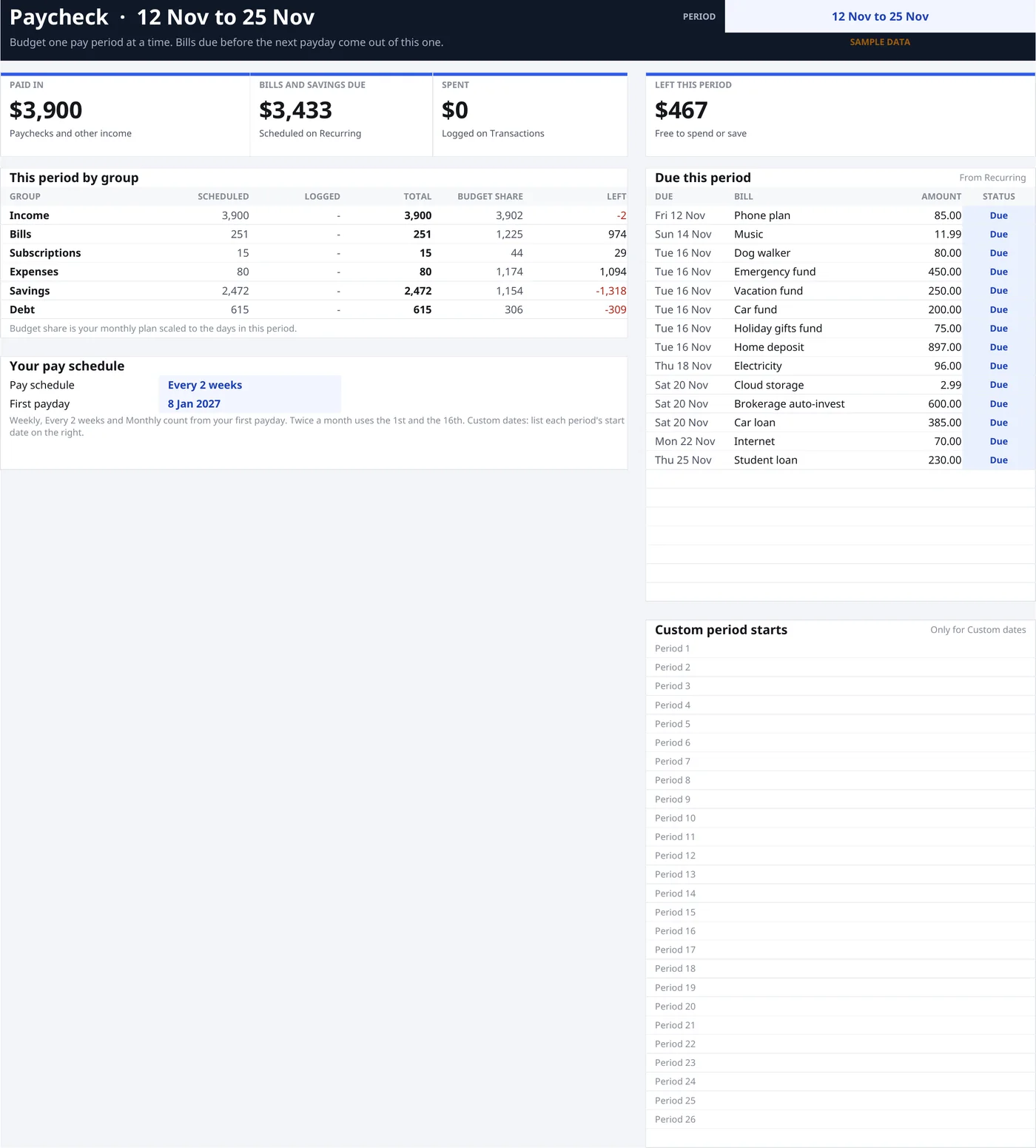This screenshot has width=1036, height=1148.
Task: Click the Savings Left value -1,318
Action: 611,291
